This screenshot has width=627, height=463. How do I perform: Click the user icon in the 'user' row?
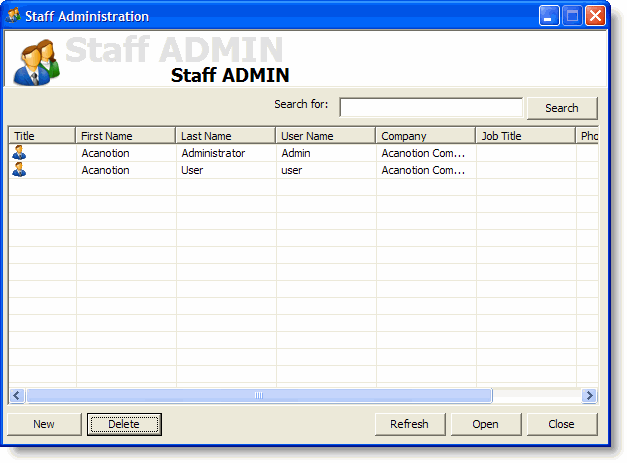click(x=19, y=170)
